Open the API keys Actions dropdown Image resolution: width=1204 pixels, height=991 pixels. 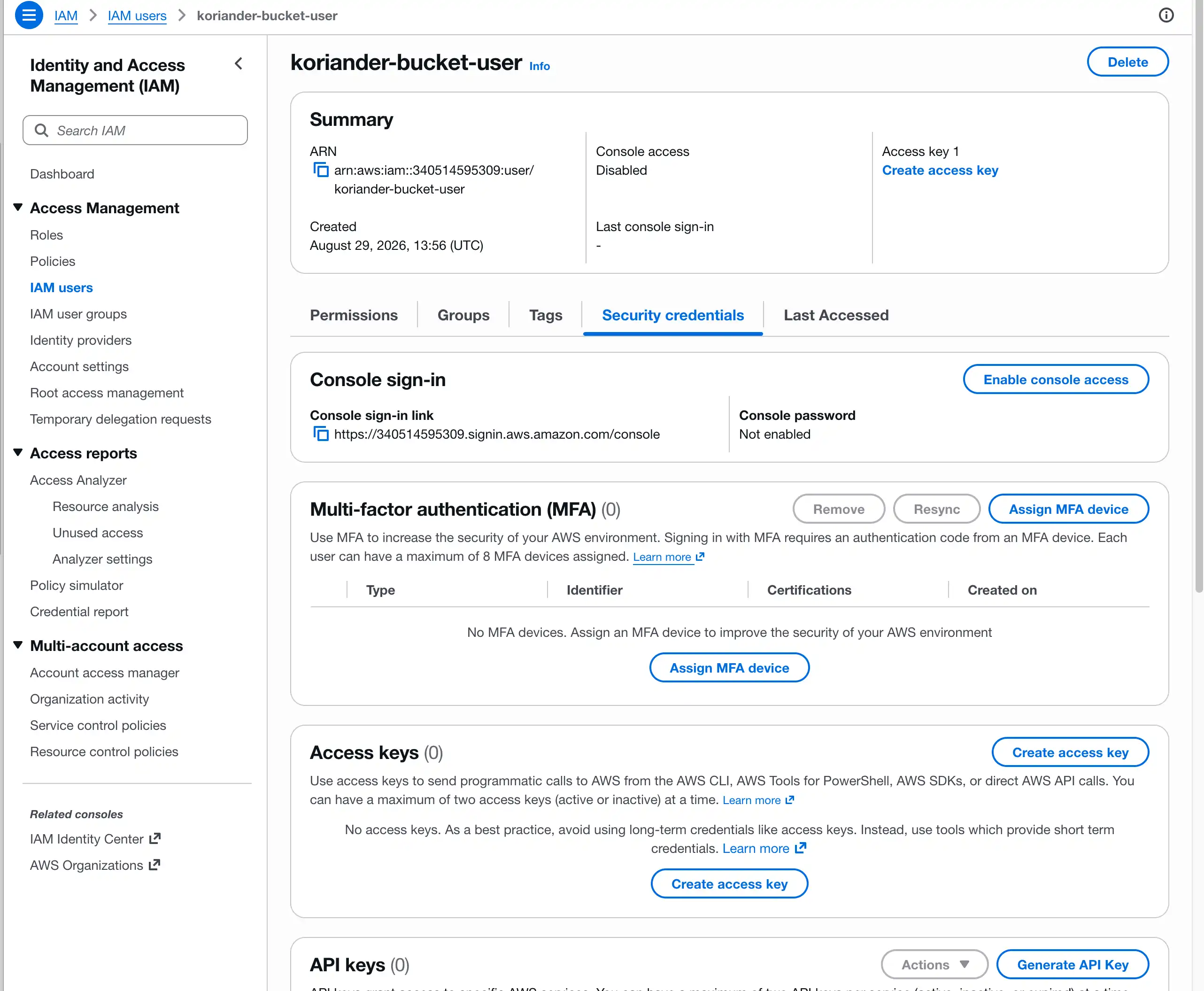[934, 964]
